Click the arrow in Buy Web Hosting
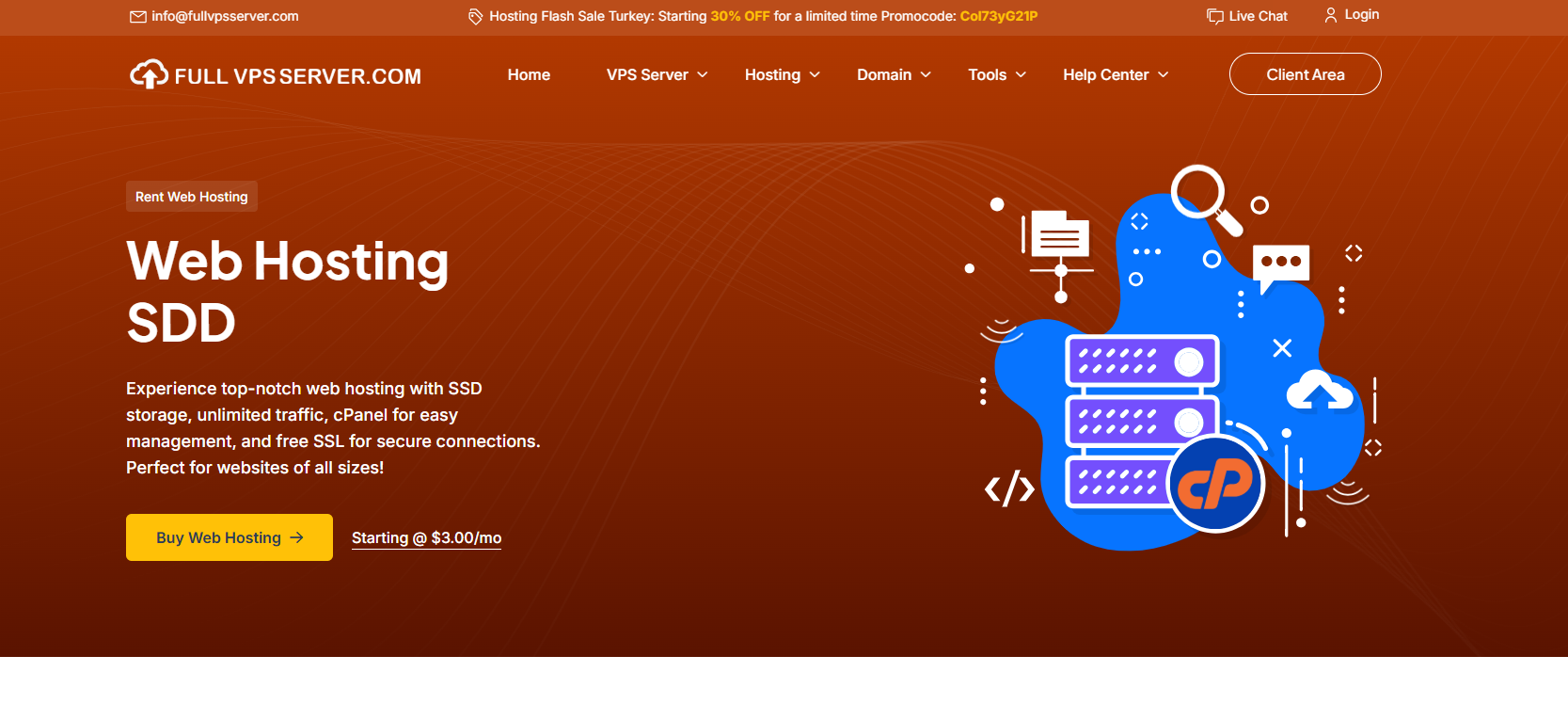This screenshot has height=704, width=1568. click(297, 537)
